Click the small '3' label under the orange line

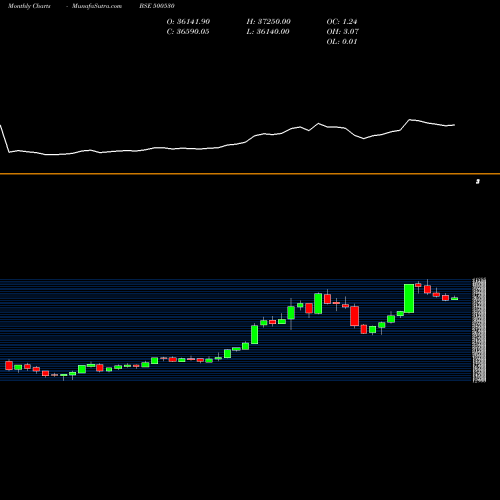(478, 182)
